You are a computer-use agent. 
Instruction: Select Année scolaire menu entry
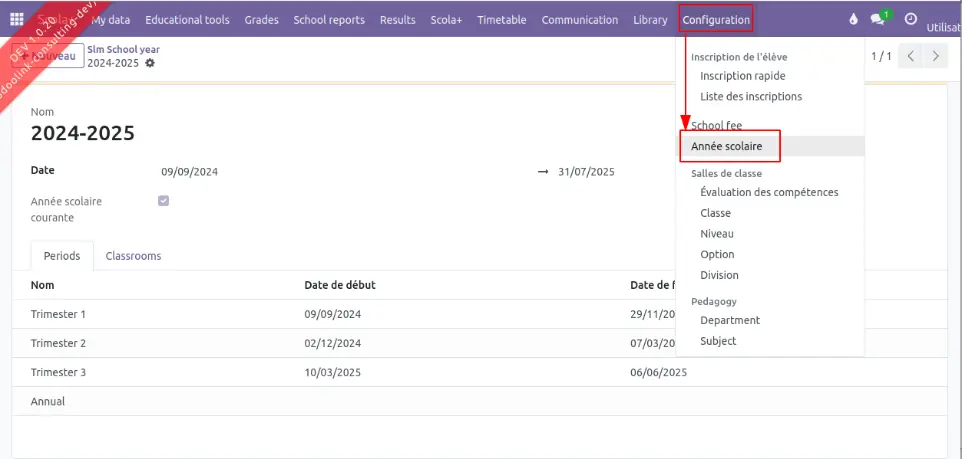tap(727, 146)
